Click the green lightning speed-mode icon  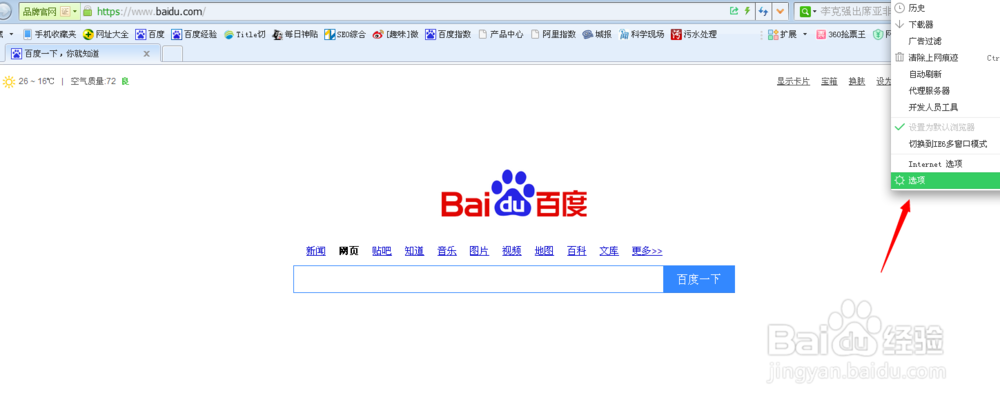[x=747, y=11]
